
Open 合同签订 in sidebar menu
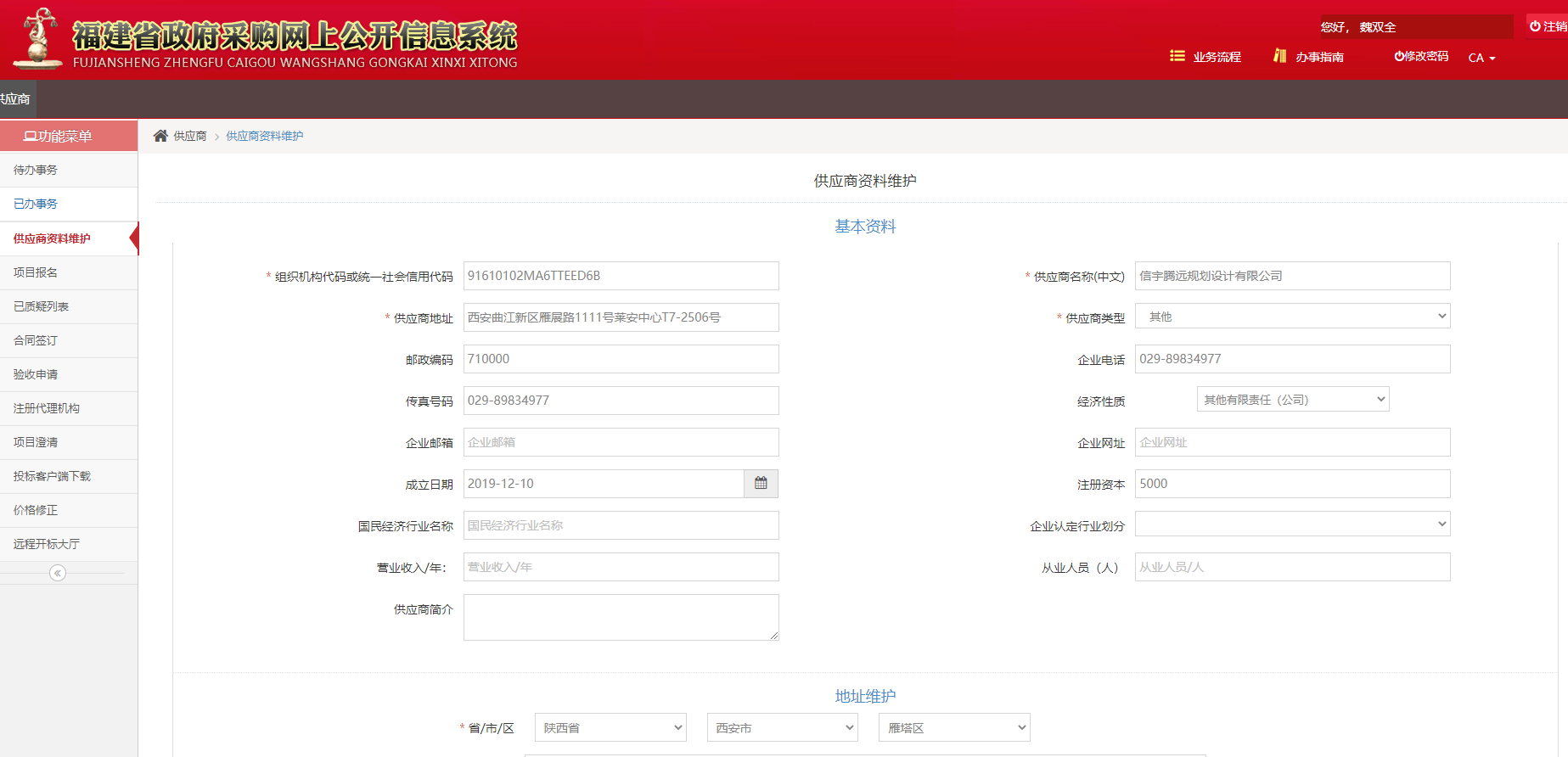pyautogui.click(x=69, y=340)
